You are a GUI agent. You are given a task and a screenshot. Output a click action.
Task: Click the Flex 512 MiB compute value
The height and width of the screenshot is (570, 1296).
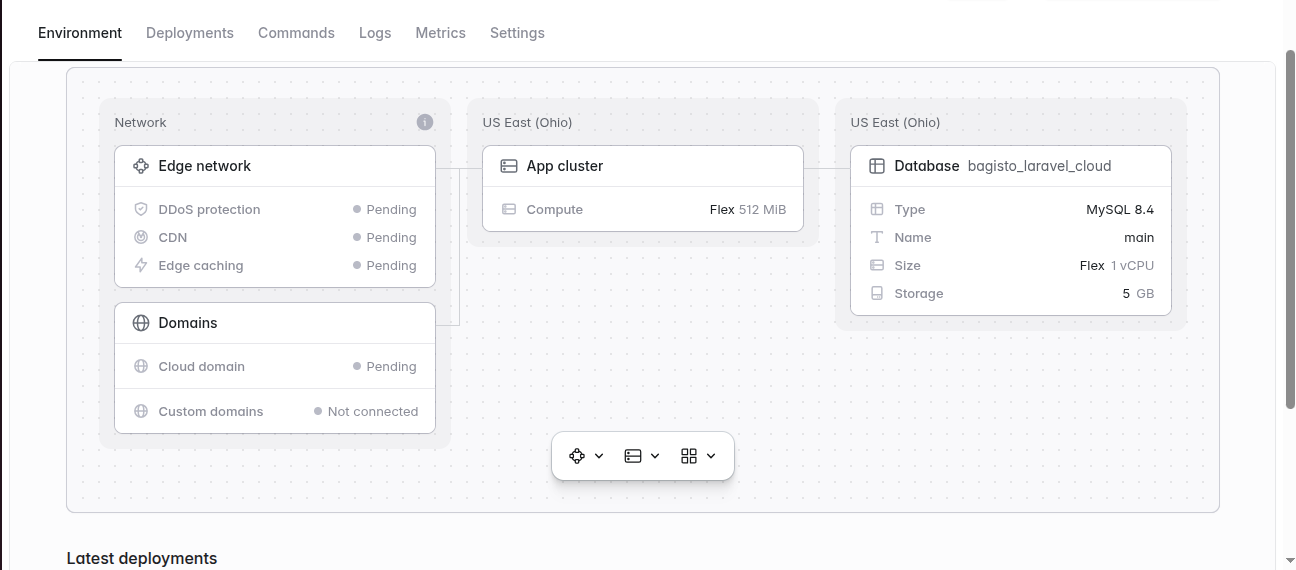tap(748, 210)
